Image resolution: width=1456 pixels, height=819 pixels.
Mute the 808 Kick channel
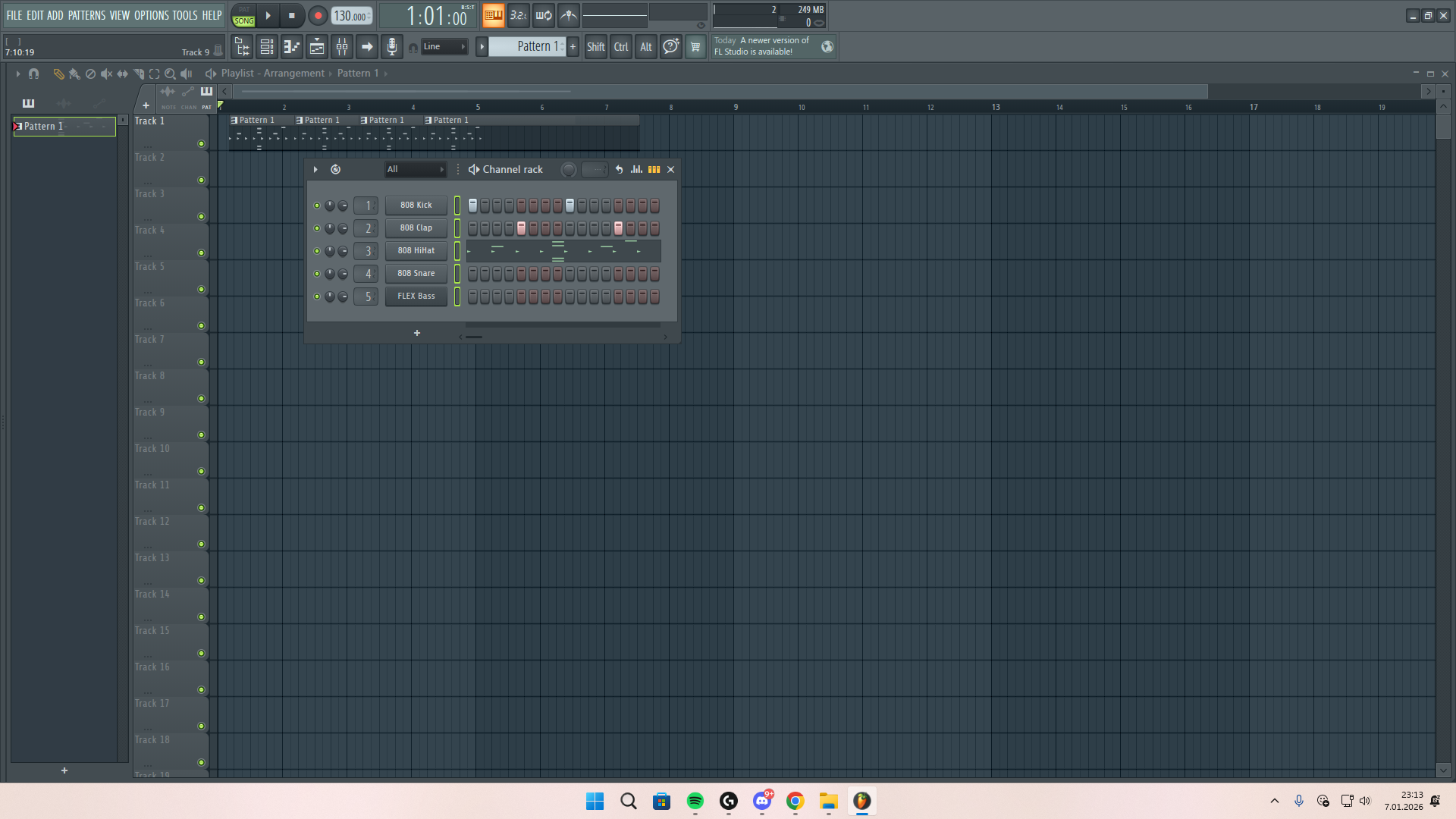coord(317,206)
